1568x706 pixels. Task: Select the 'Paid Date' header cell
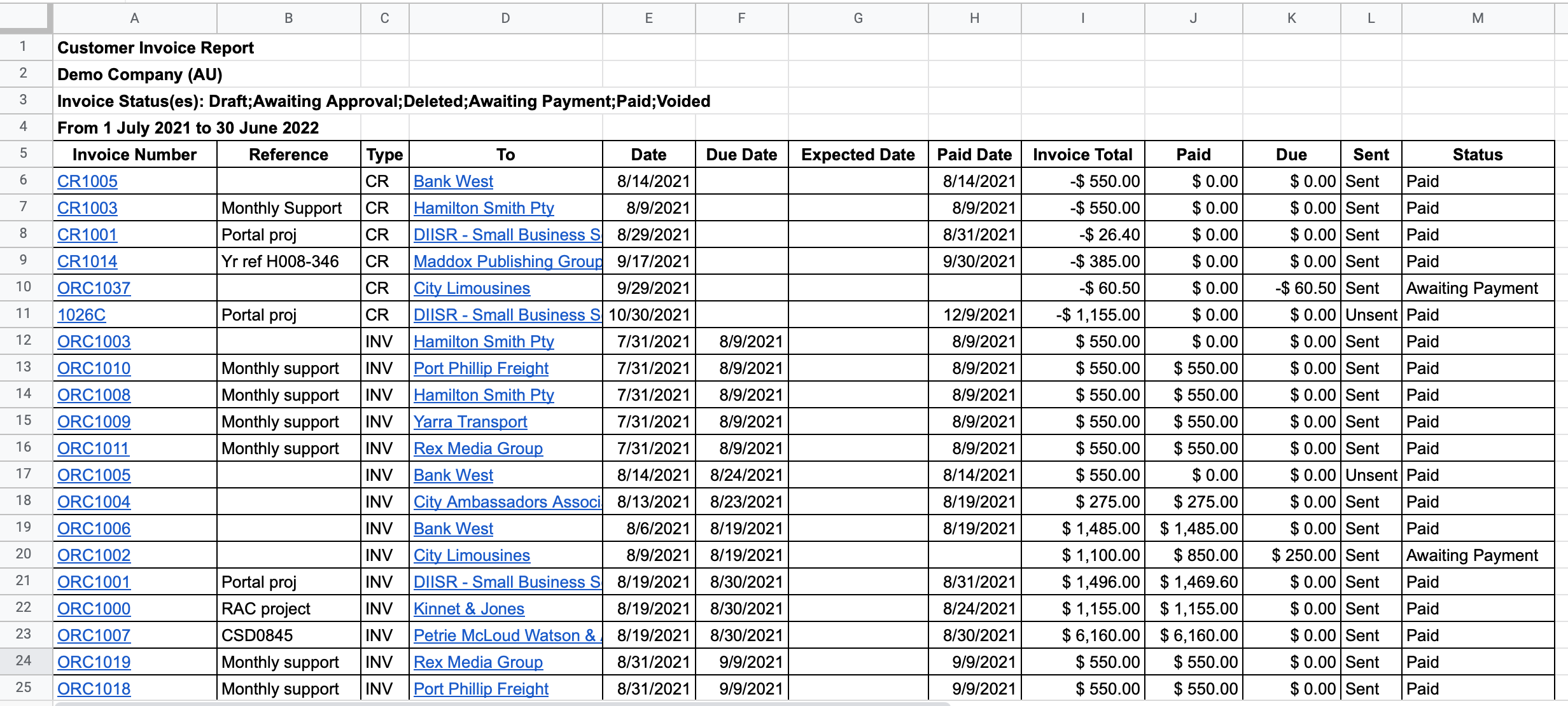(974, 155)
